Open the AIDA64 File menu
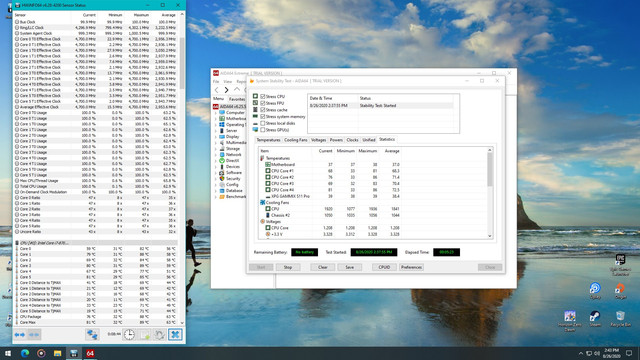Viewport: 640px width, 360px height. pyautogui.click(x=216, y=82)
